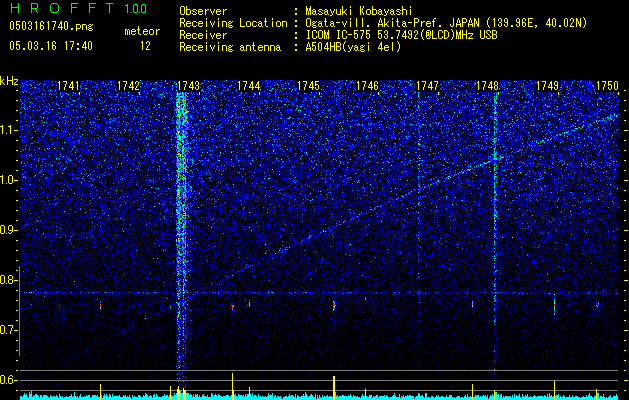This screenshot has width=629, height=400.
Task: Click the 0.9 kHz frequency label
Action: [9, 230]
